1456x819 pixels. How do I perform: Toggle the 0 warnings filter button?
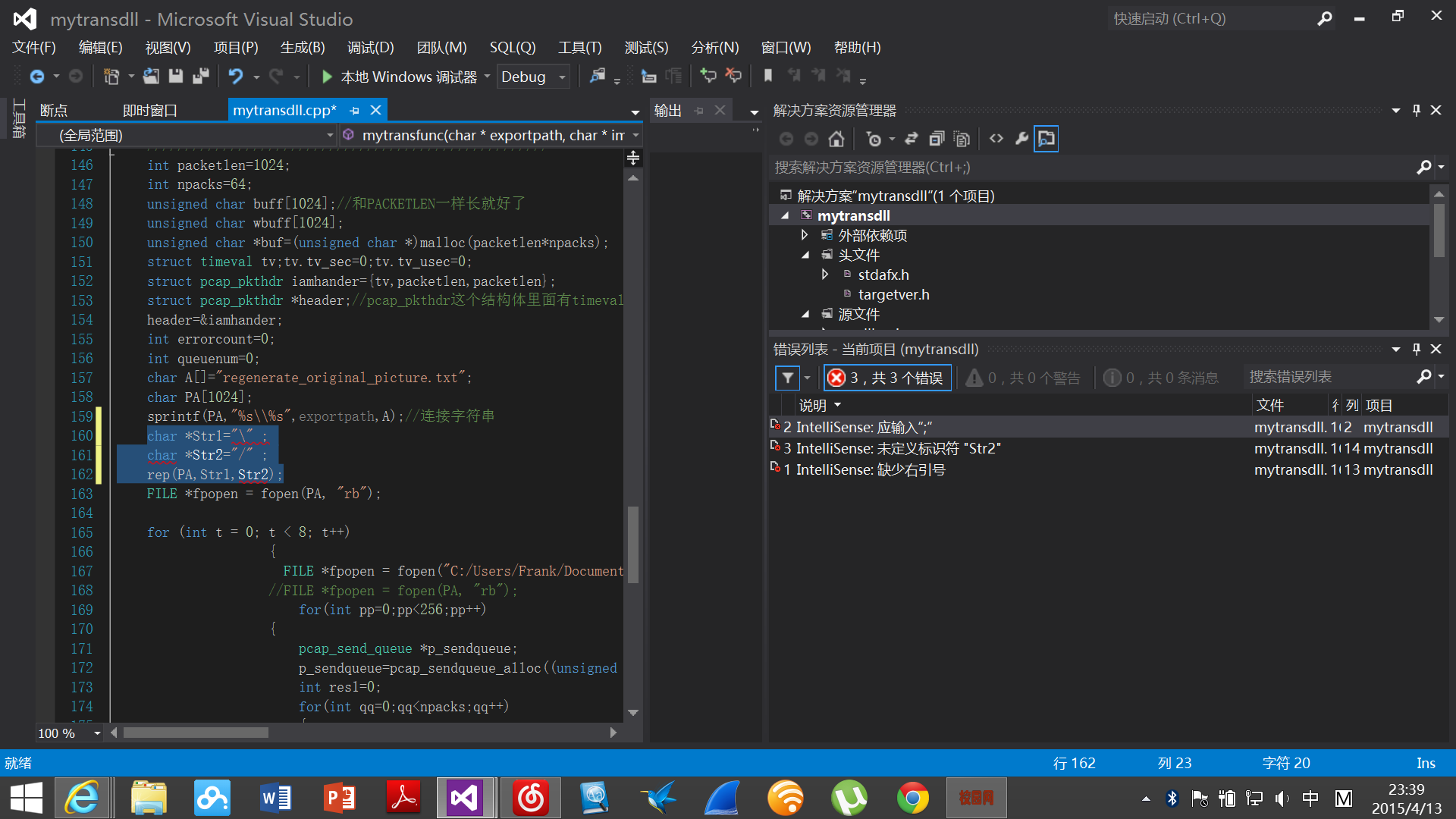pyautogui.click(x=1023, y=378)
